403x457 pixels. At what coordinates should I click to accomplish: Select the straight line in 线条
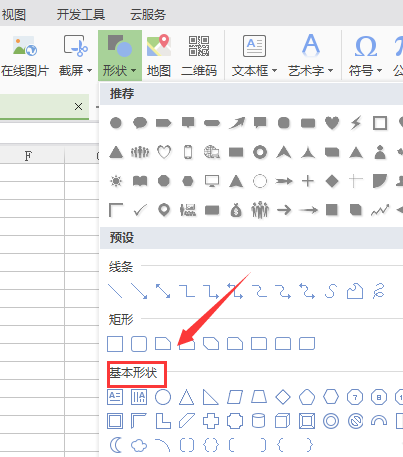(x=115, y=291)
